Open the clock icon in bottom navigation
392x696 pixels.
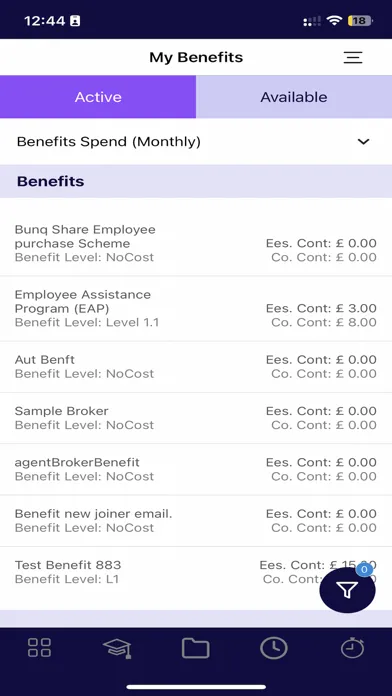274,648
